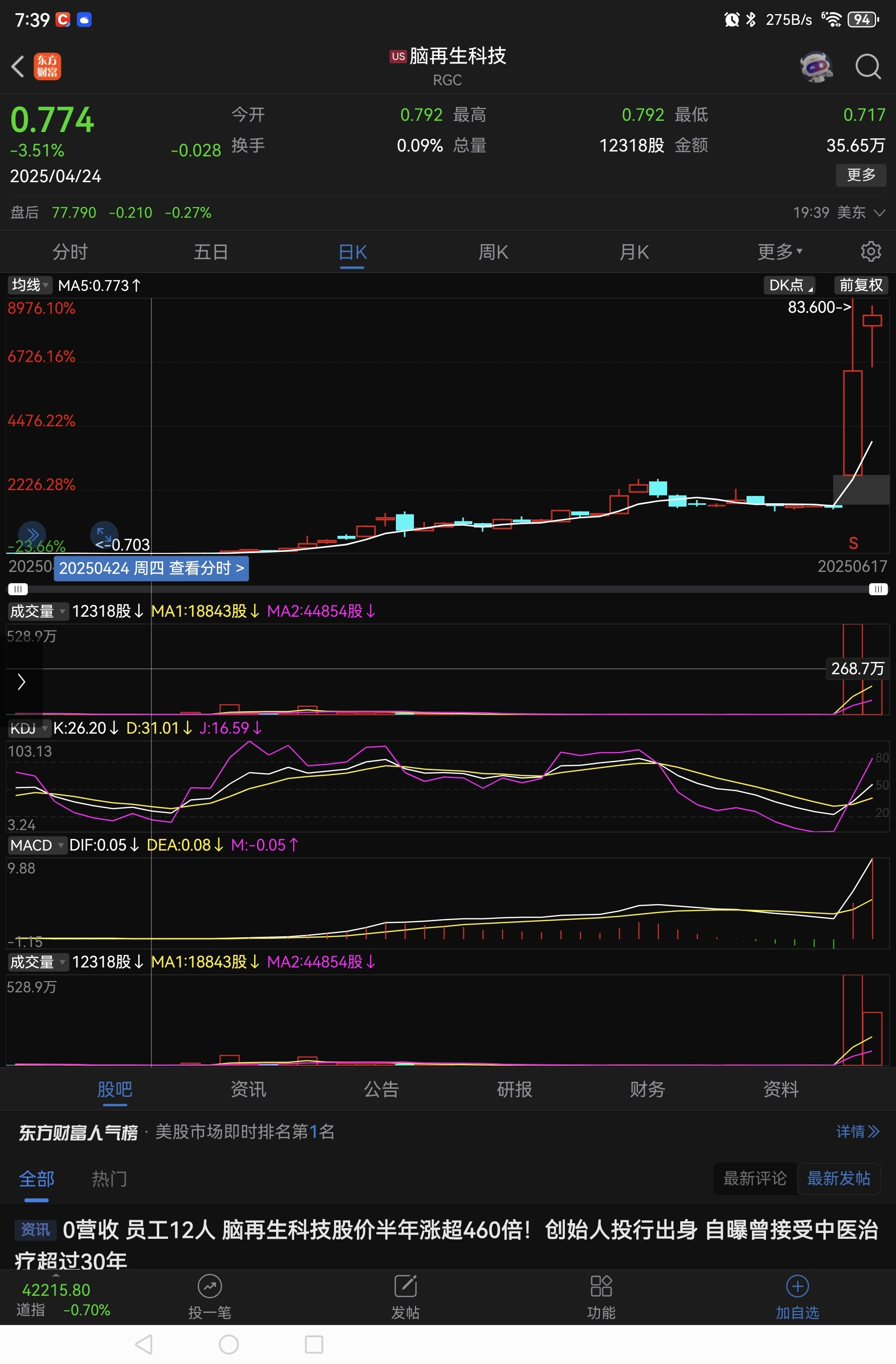Image resolution: width=896 pixels, height=1364 pixels.
Task: Open first 成交量 indicator dropdown
Action: (38, 611)
